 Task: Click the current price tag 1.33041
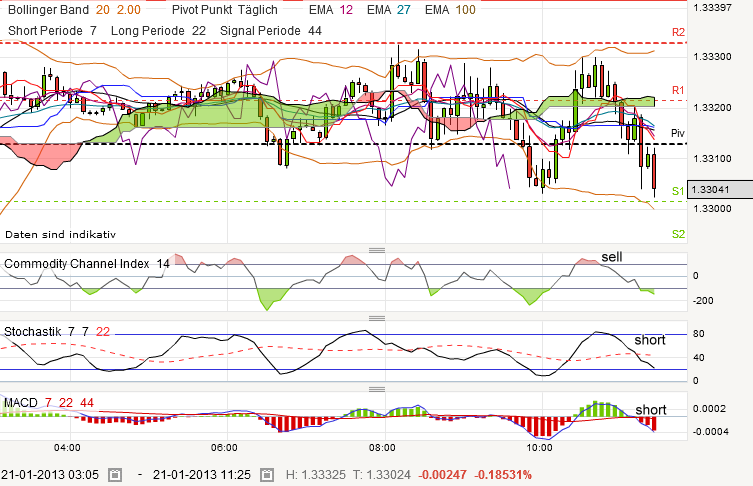pyautogui.click(x=719, y=189)
